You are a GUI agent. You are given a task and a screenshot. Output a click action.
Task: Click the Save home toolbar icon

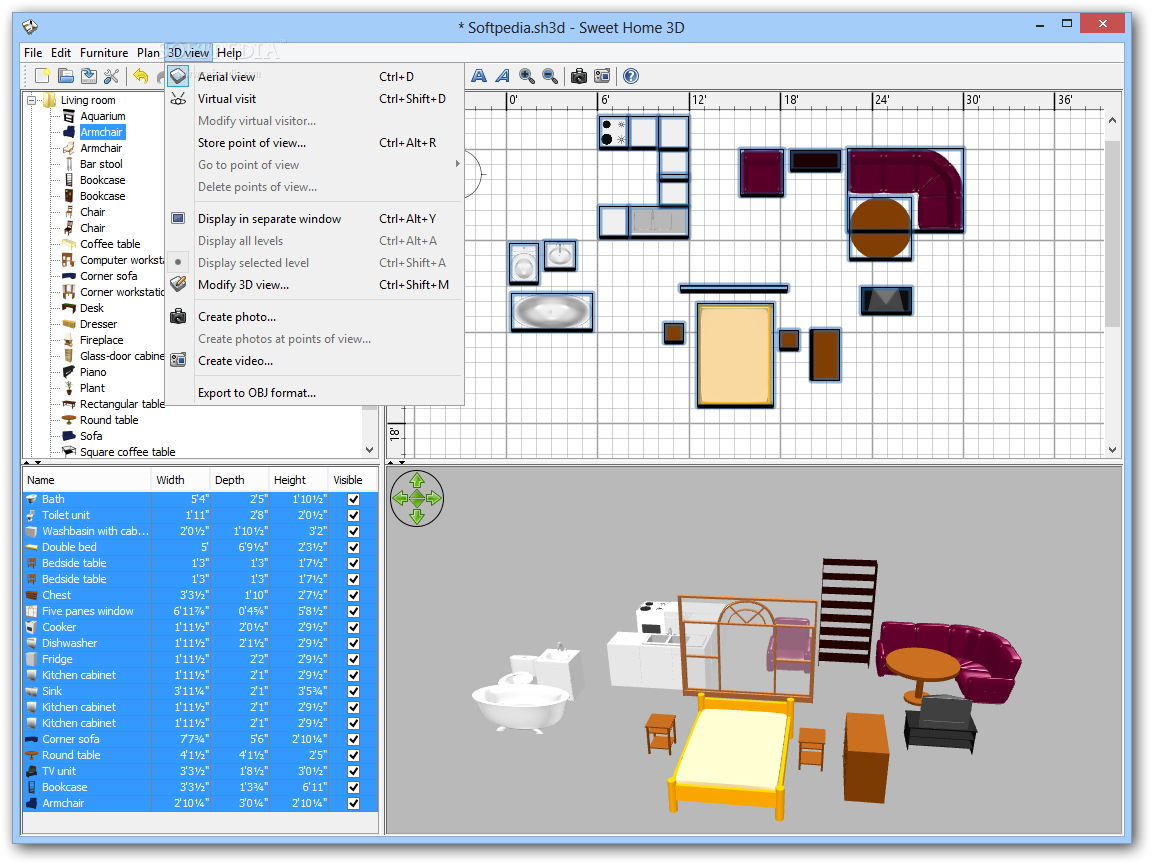click(x=89, y=76)
